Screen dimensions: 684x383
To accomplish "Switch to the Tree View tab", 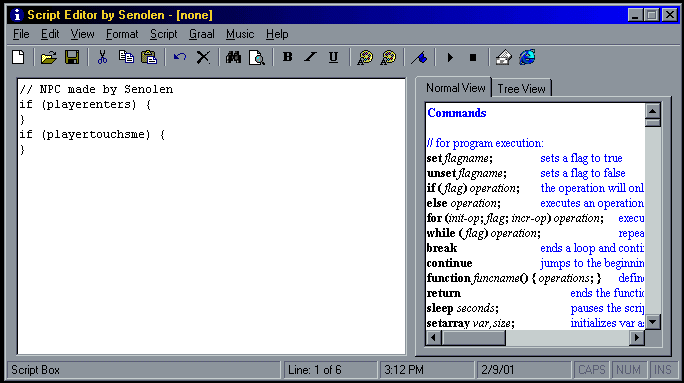I will pos(521,89).
